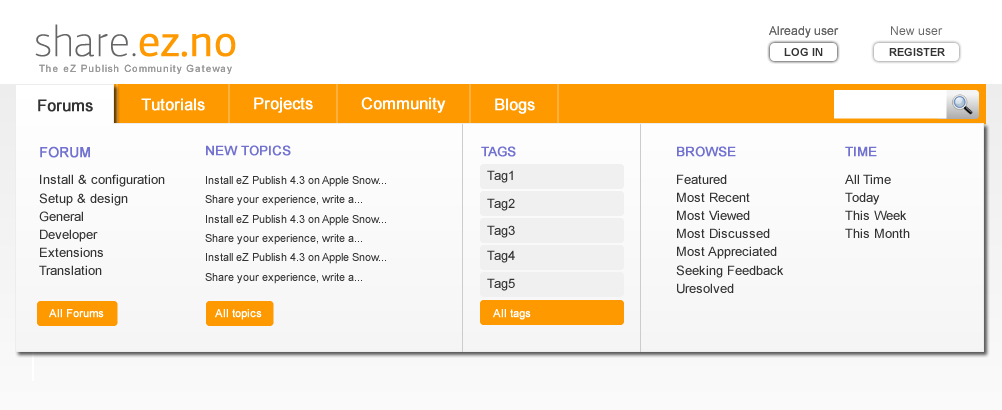Choose the Tag4 tag
Image resolution: width=1002 pixels, height=410 pixels.
point(551,256)
